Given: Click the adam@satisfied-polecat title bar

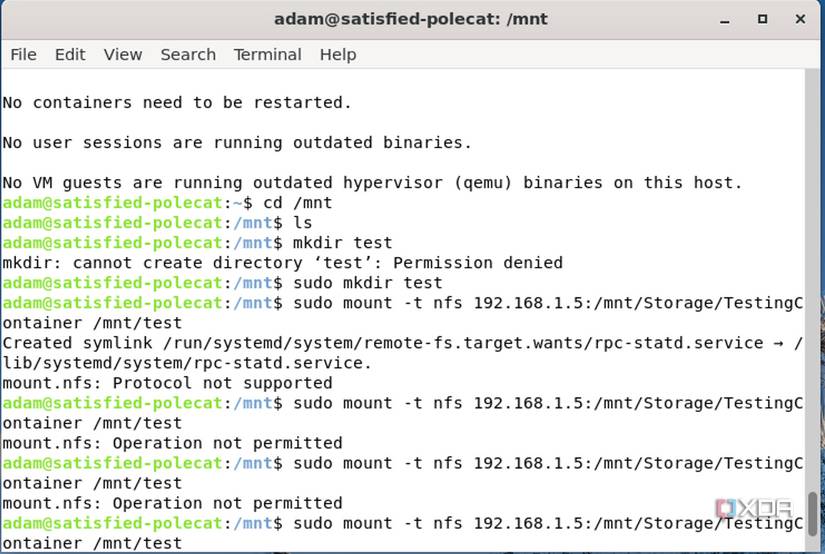Looking at the screenshot, I should pyautogui.click(x=411, y=19).
